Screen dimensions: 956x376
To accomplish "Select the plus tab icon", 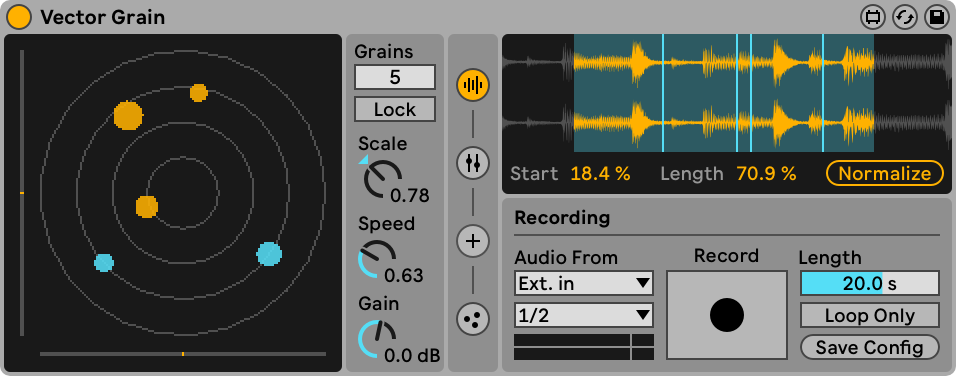I will (x=473, y=241).
